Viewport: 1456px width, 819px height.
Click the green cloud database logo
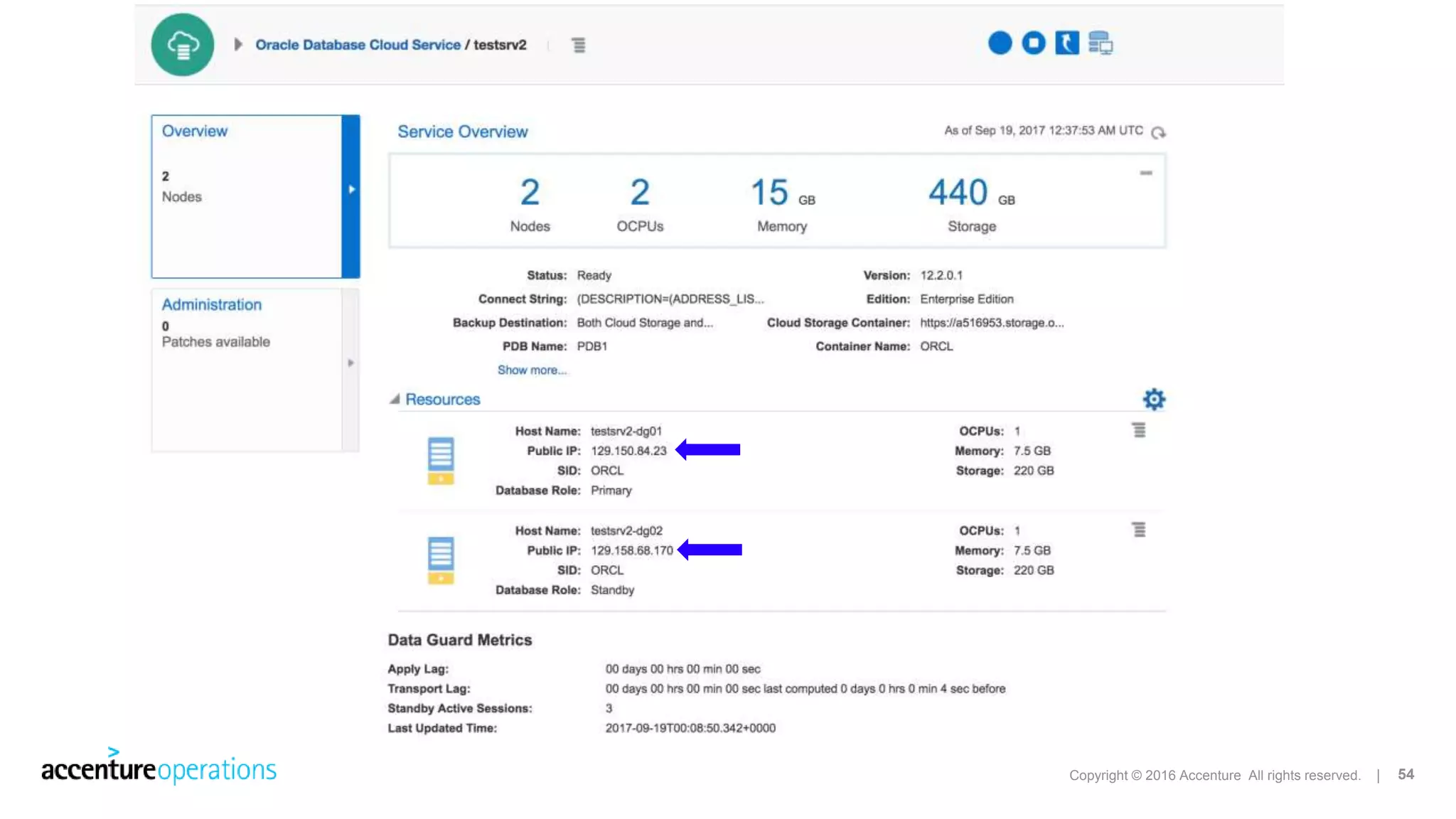click(183, 45)
